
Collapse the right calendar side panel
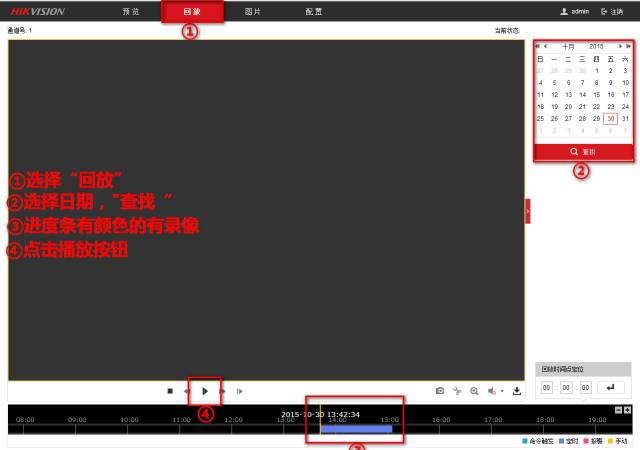click(527, 210)
